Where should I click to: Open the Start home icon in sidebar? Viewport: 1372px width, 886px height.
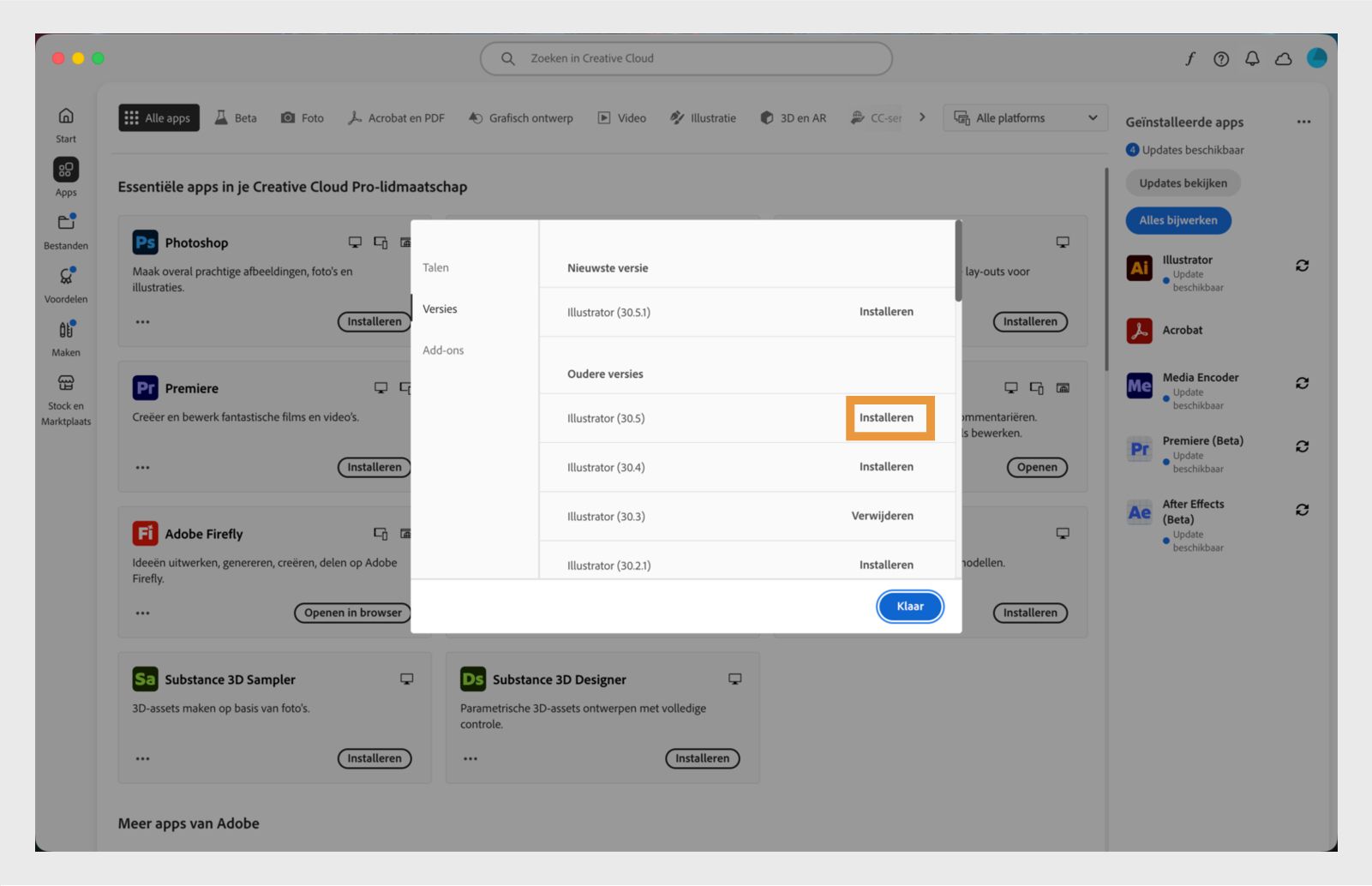[66, 116]
